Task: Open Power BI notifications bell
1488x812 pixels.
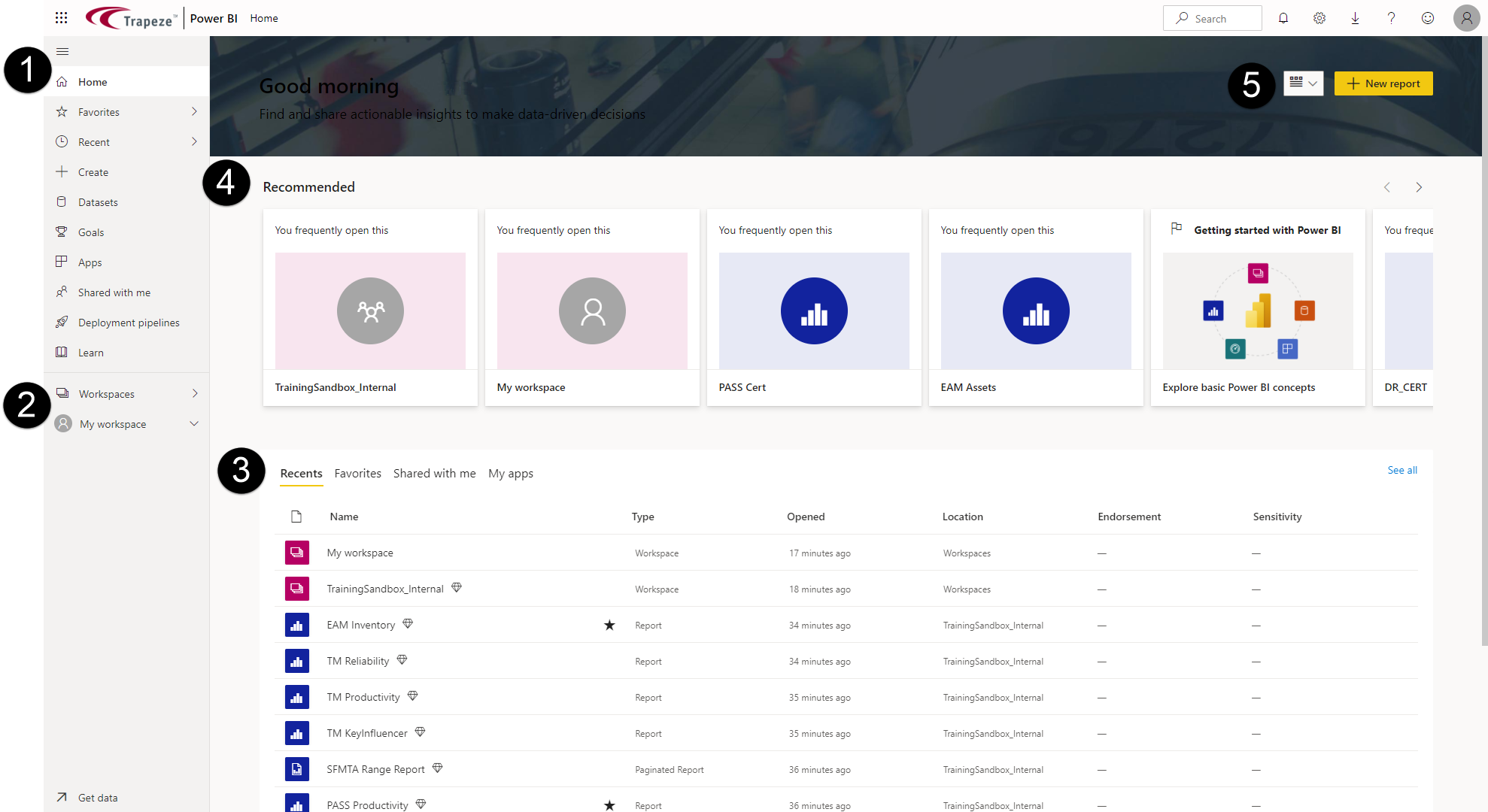Action: (x=1283, y=17)
